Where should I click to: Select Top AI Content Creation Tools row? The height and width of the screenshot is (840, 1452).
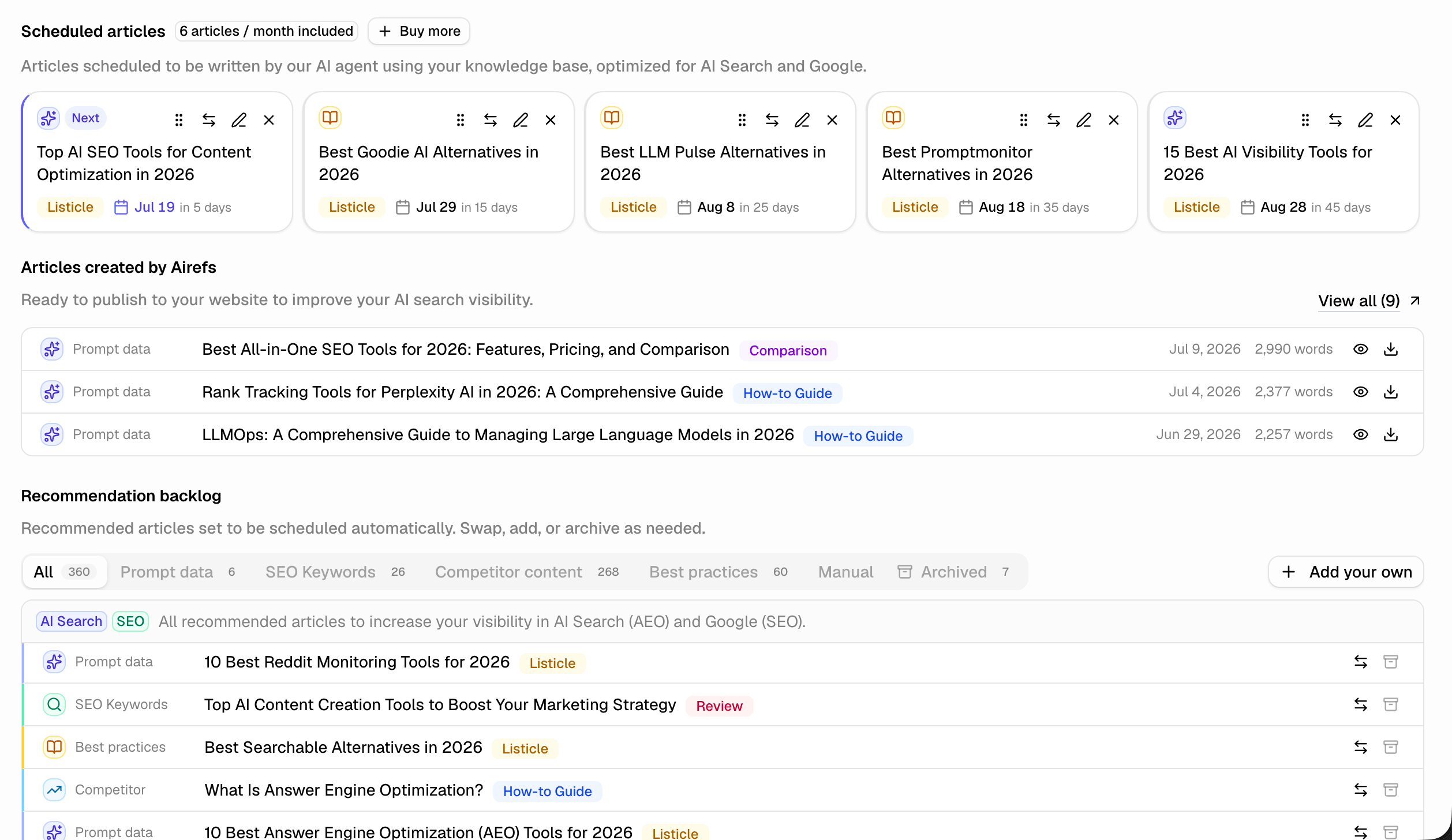[723, 704]
